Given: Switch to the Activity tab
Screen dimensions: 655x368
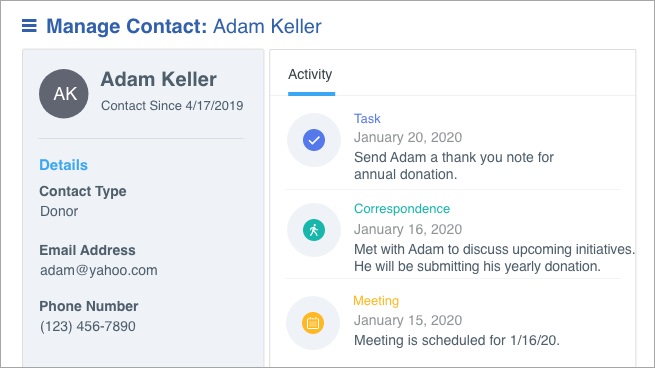Looking at the screenshot, I should [x=310, y=74].
